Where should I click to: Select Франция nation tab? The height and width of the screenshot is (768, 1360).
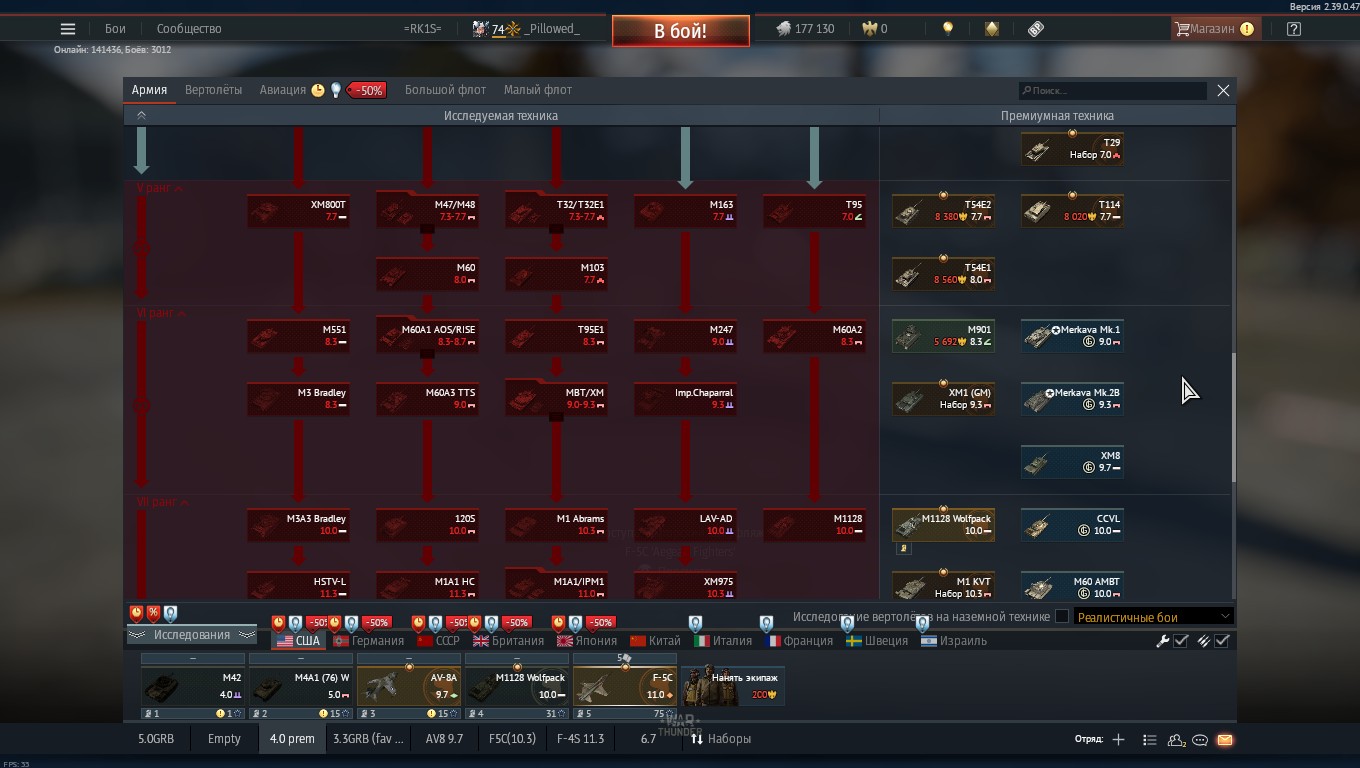pyautogui.click(x=801, y=641)
